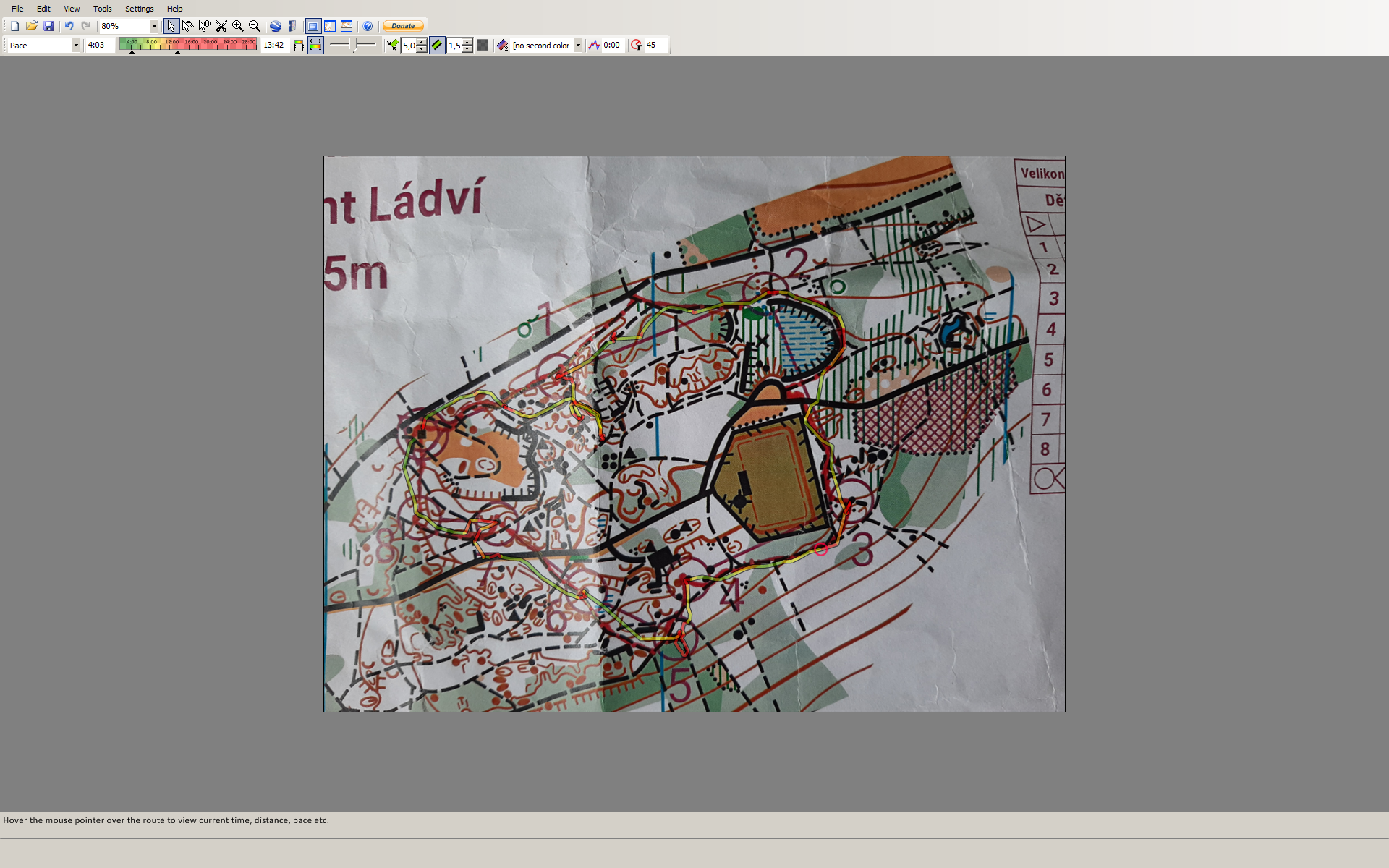Edit the color range start value 4:03
The height and width of the screenshot is (868, 1389).
click(x=100, y=45)
